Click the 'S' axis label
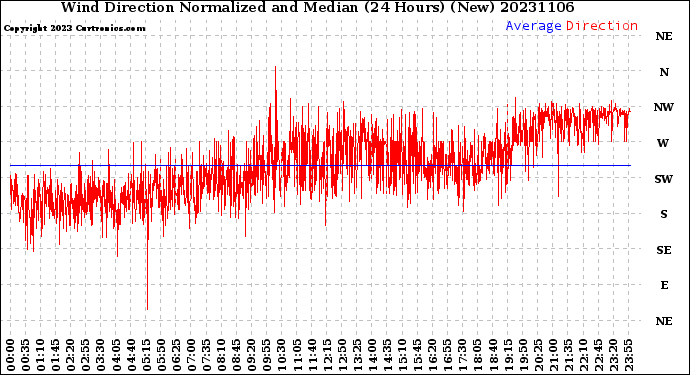690x375 pixels. 664,214
